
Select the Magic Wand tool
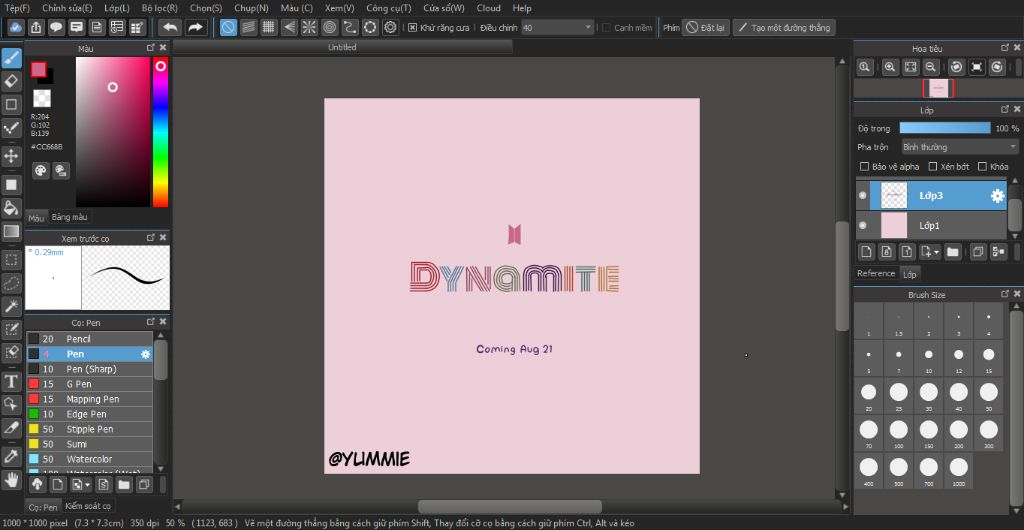pos(11,305)
